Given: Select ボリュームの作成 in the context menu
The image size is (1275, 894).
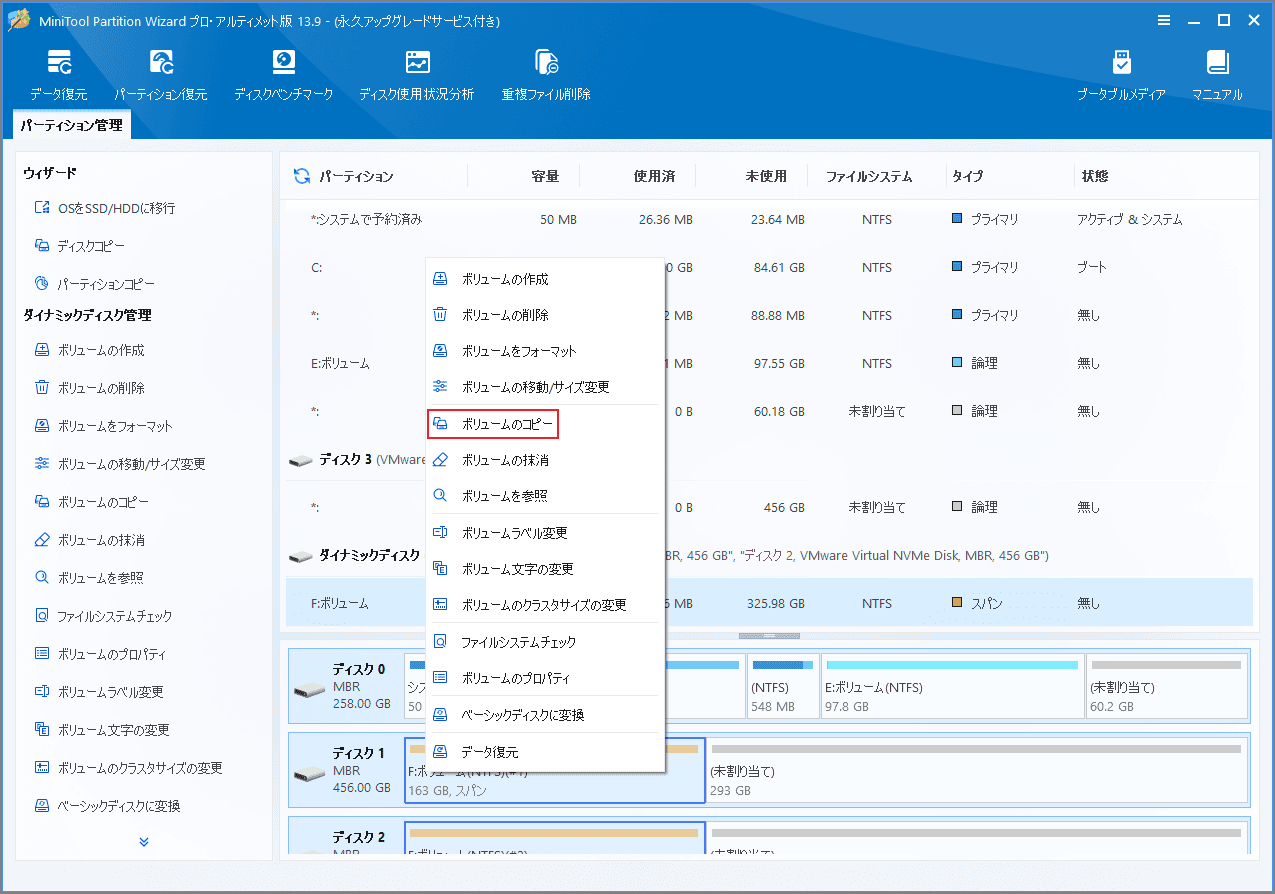Looking at the screenshot, I should point(545,279).
